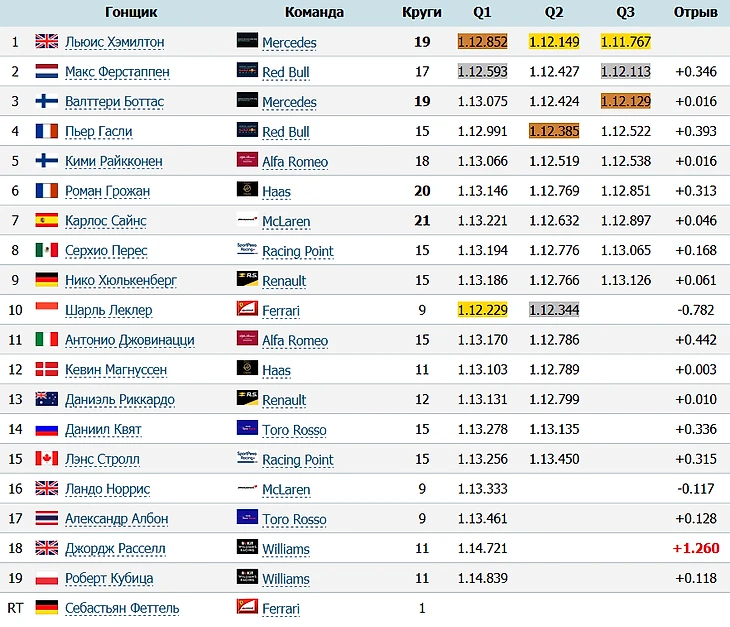Viewport: 730px width, 627px height.
Task: Click the Mexican flag beside Серхио Перес
Action: click(x=47, y=250)
